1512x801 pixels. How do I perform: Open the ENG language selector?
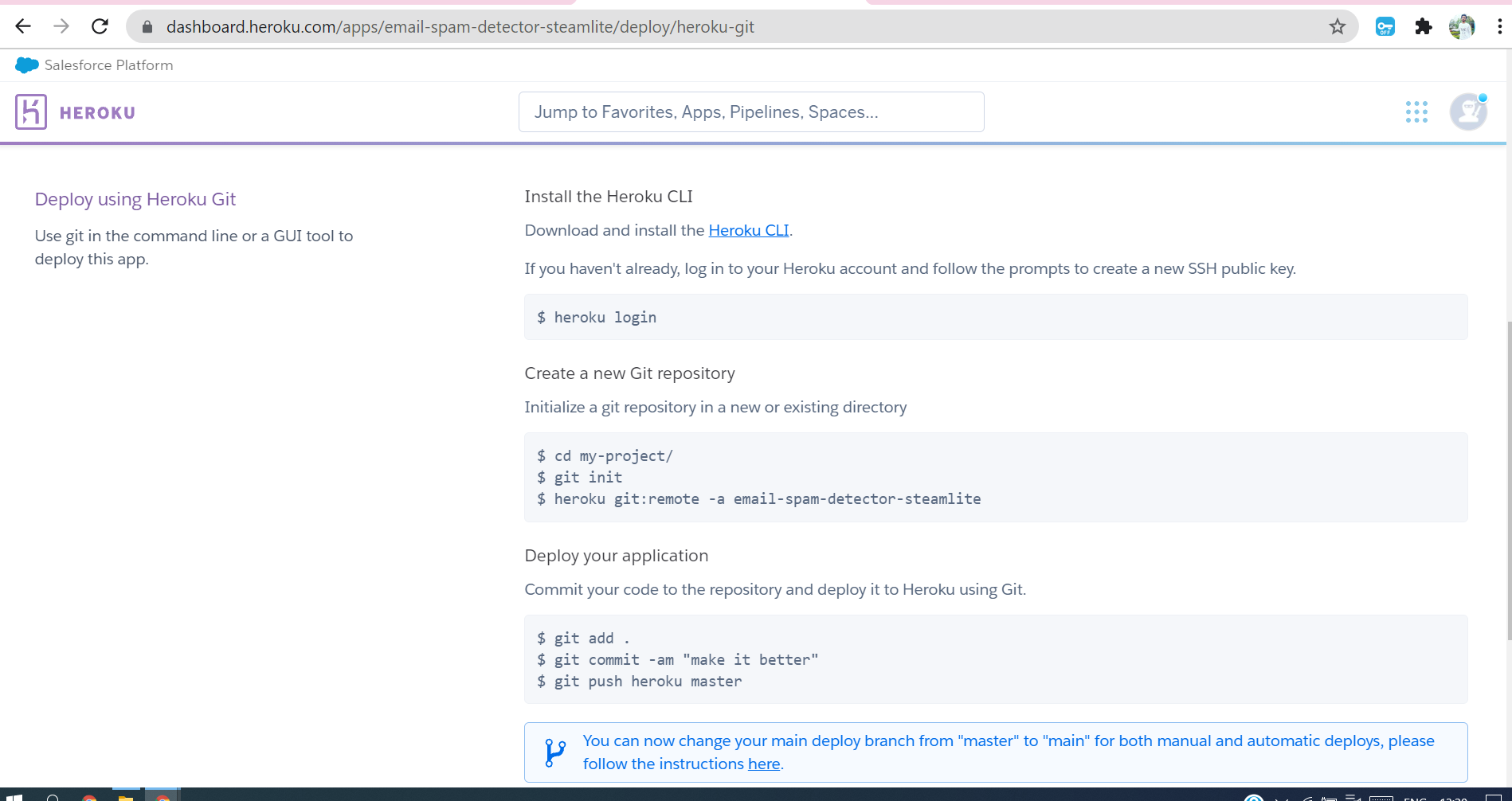coord(1414,797)
